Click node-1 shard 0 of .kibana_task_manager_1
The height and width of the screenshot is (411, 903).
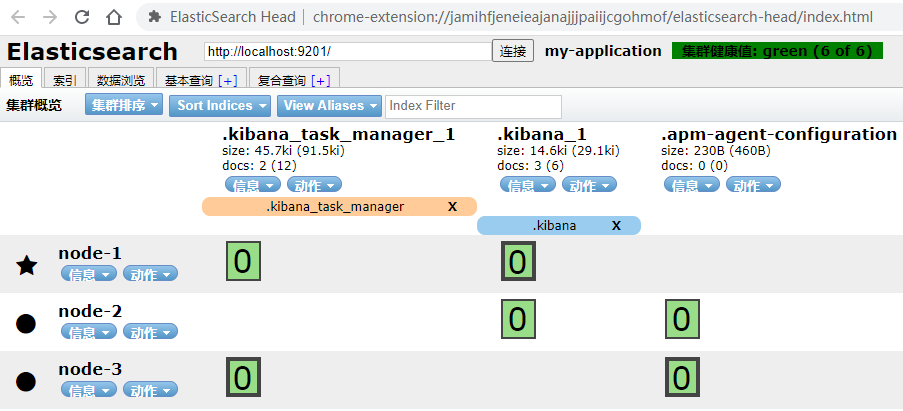(243, 262)
